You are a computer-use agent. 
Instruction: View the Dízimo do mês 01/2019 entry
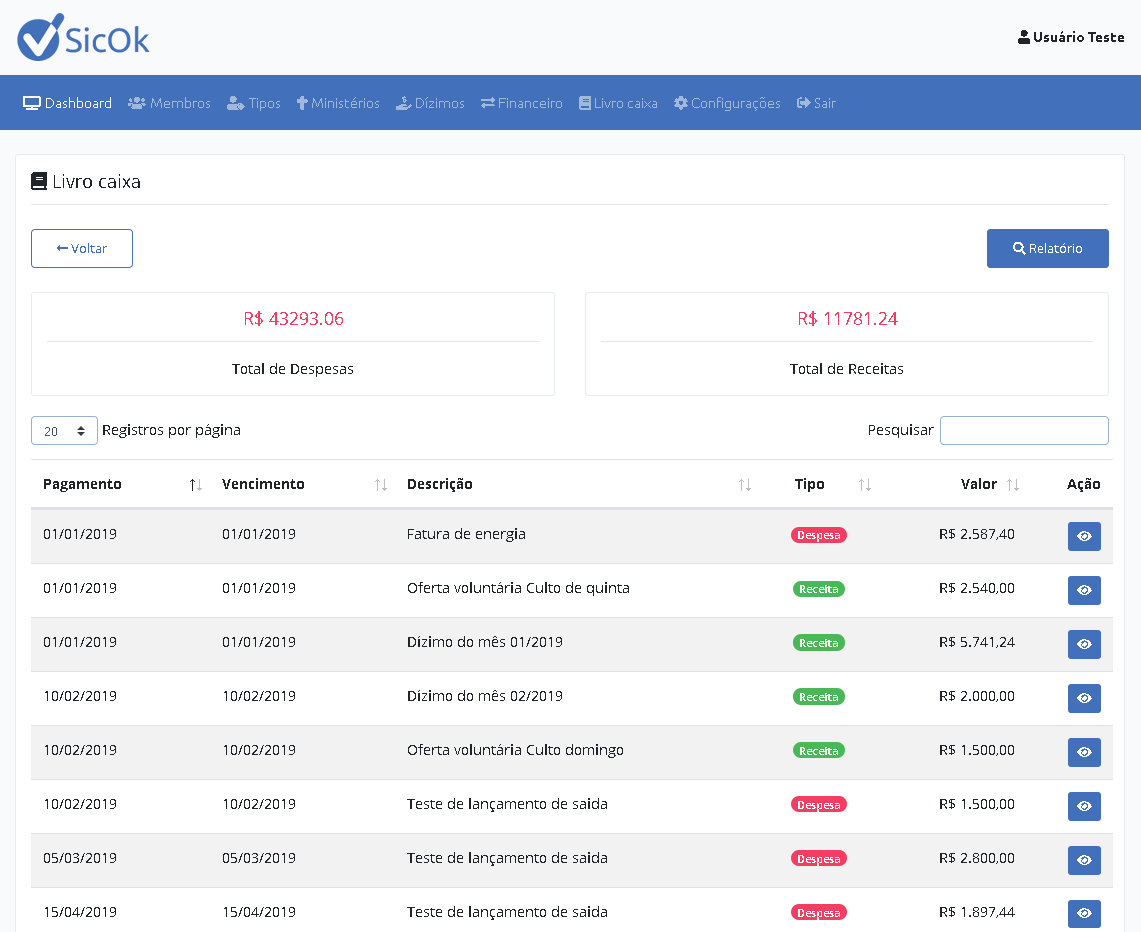tap(1084, 644)
